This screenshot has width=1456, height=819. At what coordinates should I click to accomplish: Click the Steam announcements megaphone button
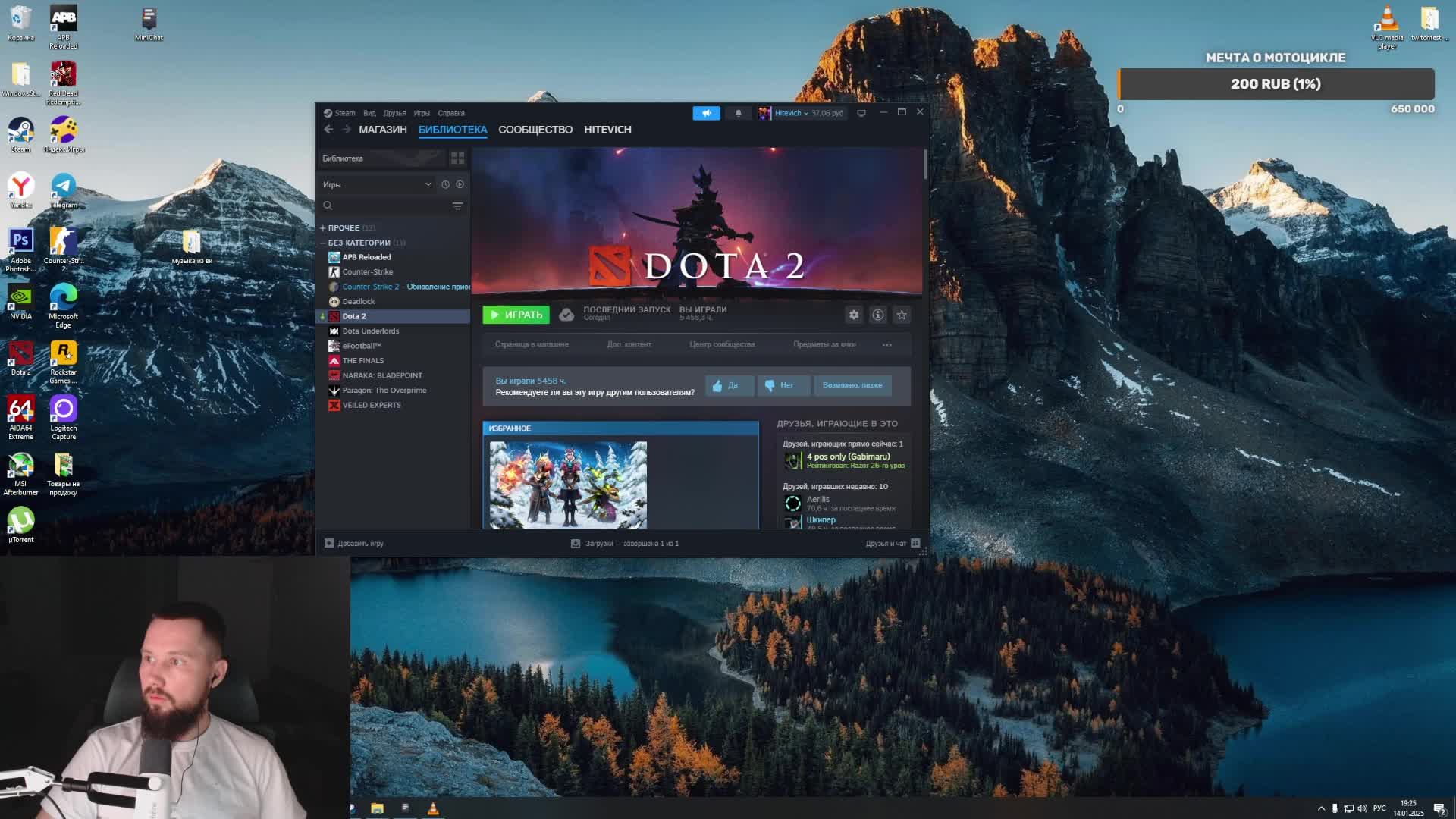point(706,113)
